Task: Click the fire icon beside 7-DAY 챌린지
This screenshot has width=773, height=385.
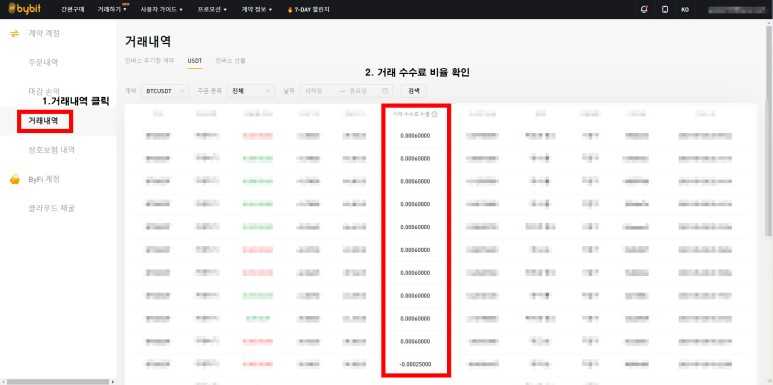Action: tap(290, 9)
